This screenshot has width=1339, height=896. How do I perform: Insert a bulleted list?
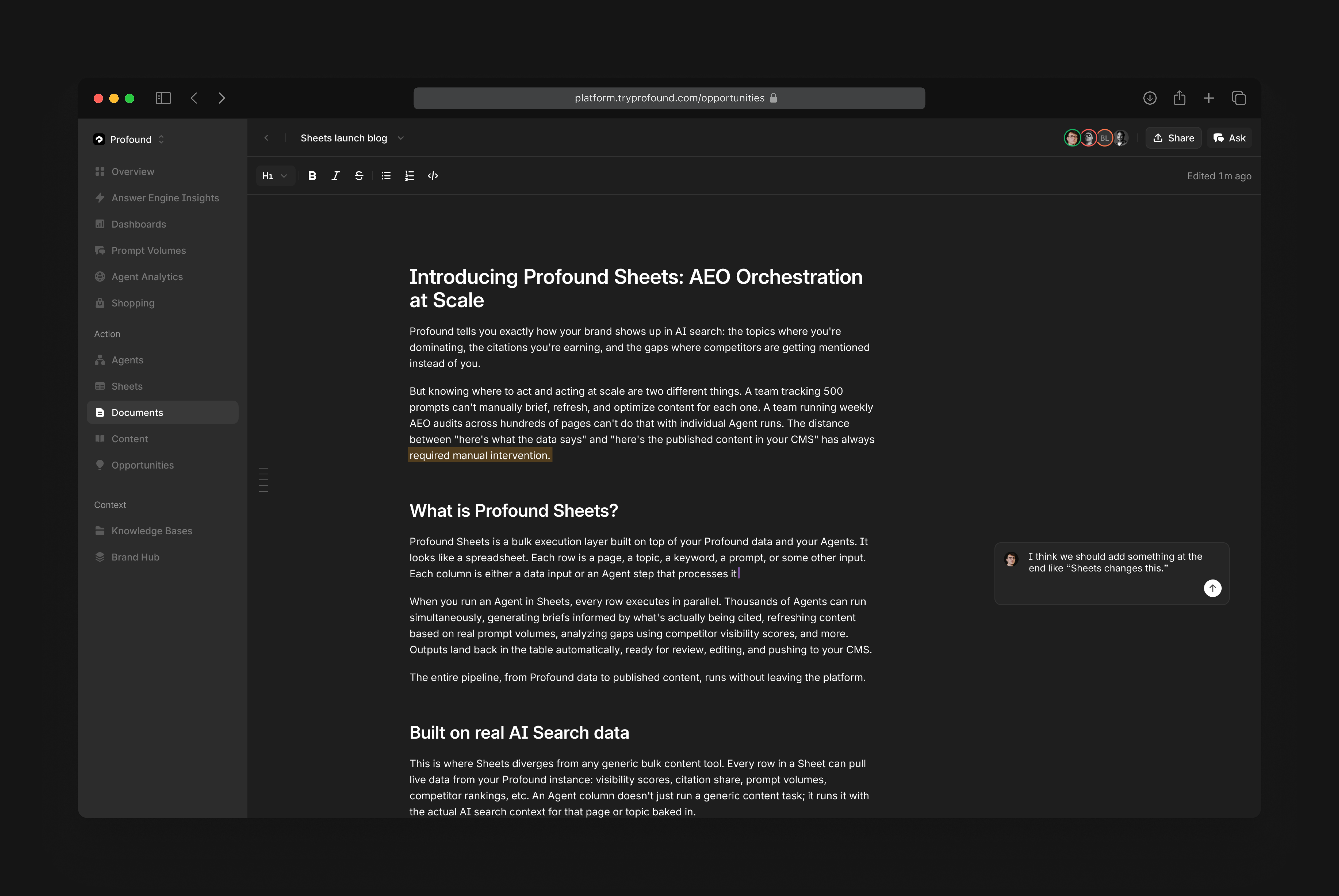coord(386,176)
